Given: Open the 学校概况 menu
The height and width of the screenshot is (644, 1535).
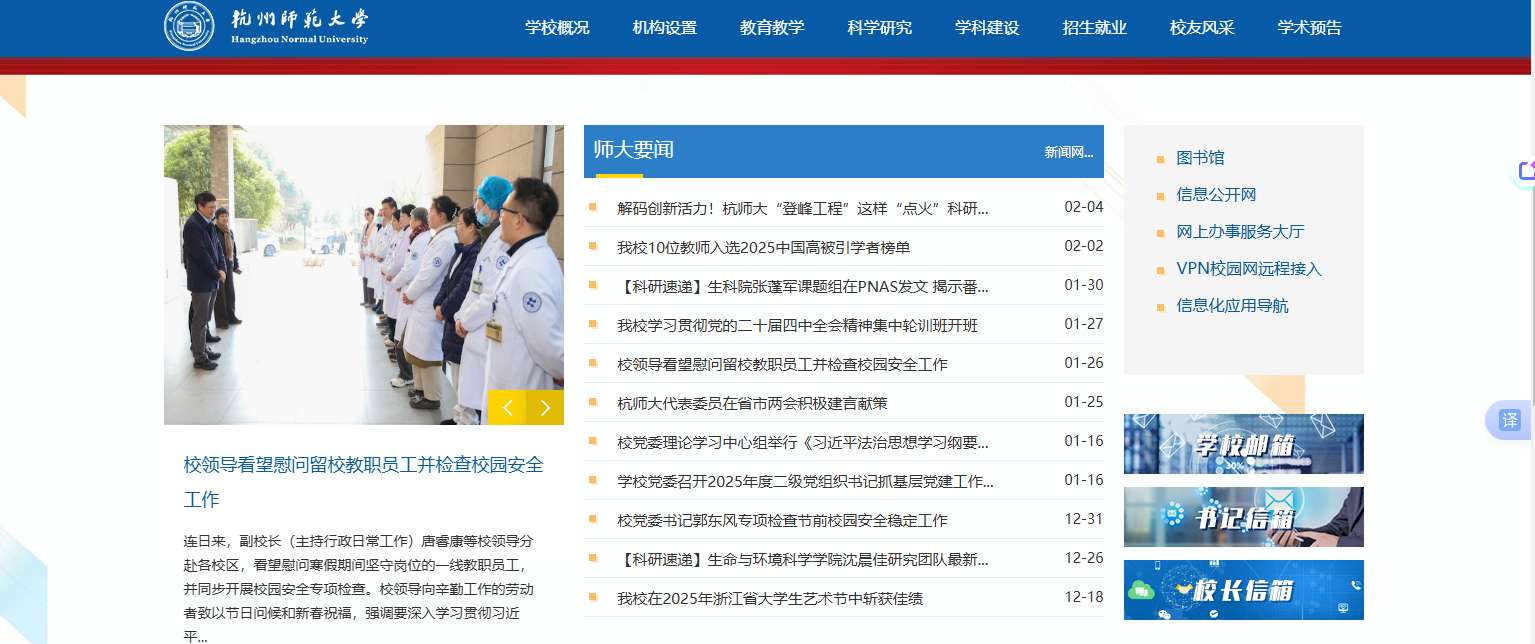Looking at the screenshot, I should tap(557, 28).
